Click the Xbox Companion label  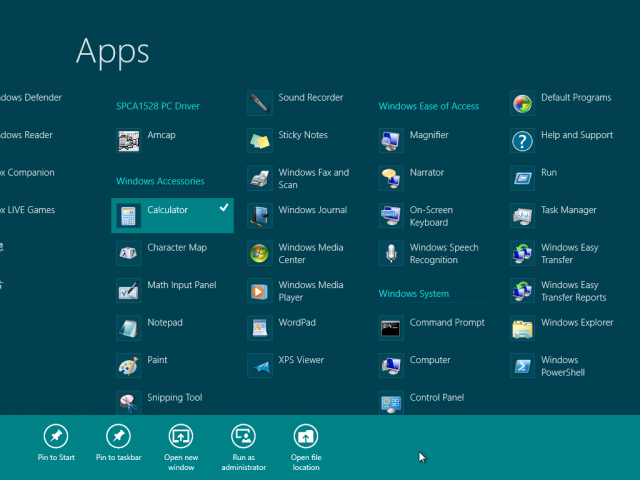(x=27, y=173)
